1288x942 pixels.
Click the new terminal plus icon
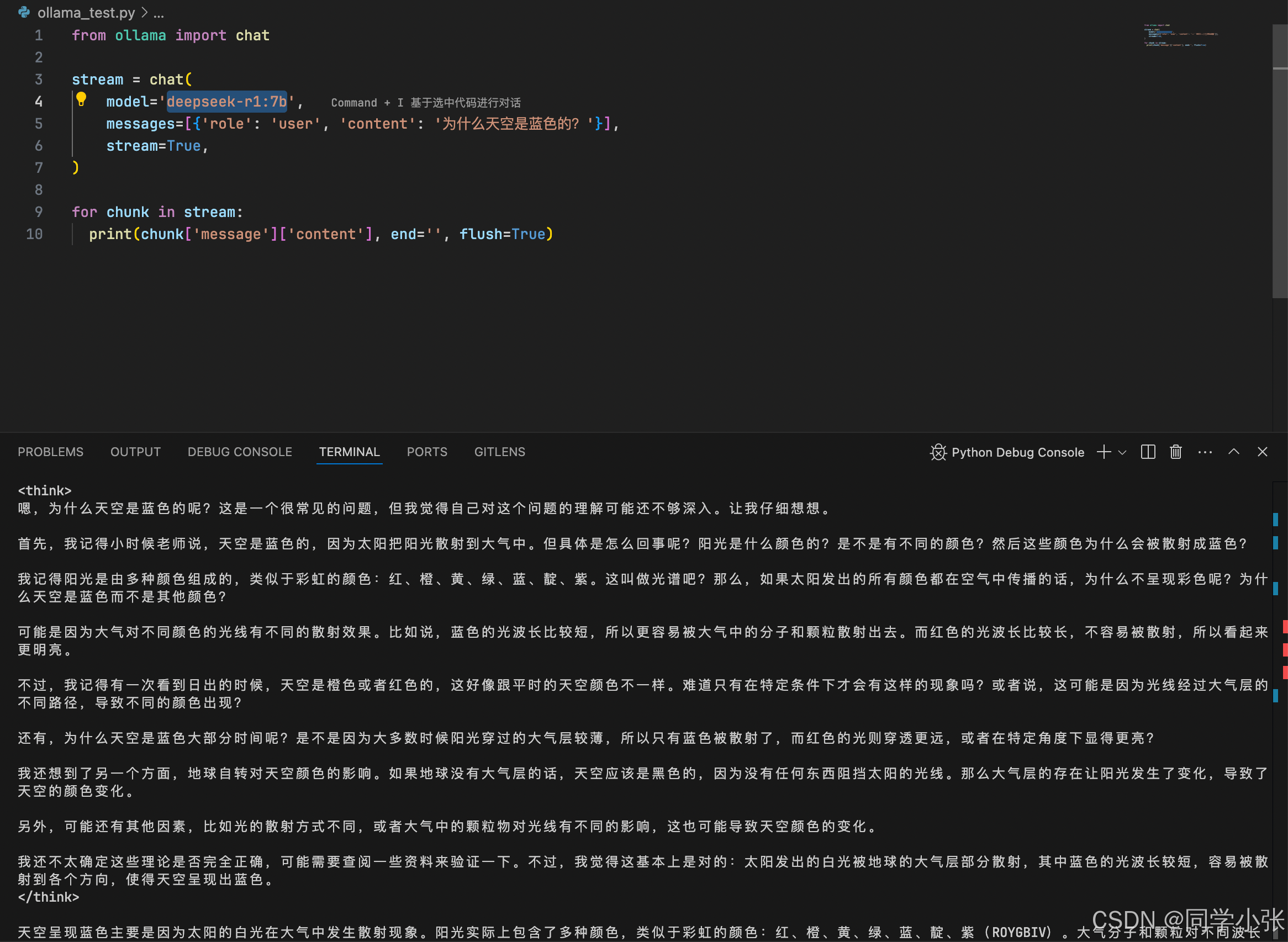[x=1104, y=452]
